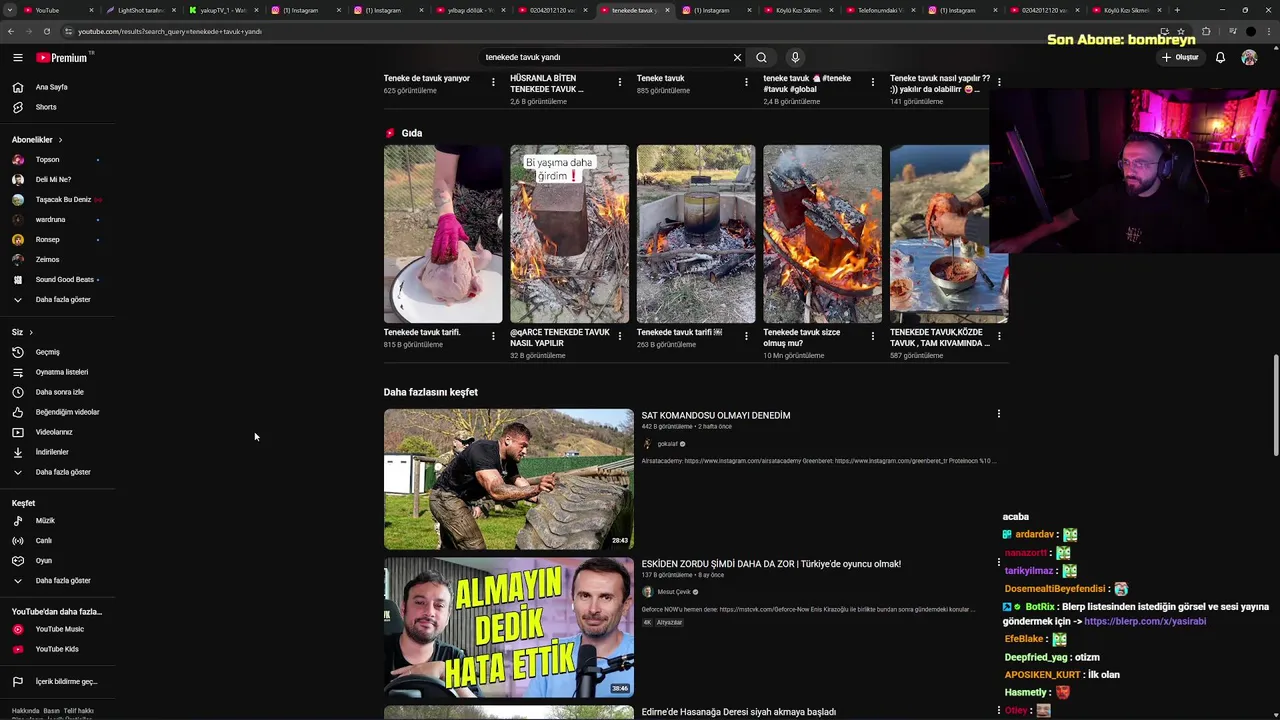Open options for Tenekede tavuk tarifi. short

pyautogui.click(x=493, y=336)
